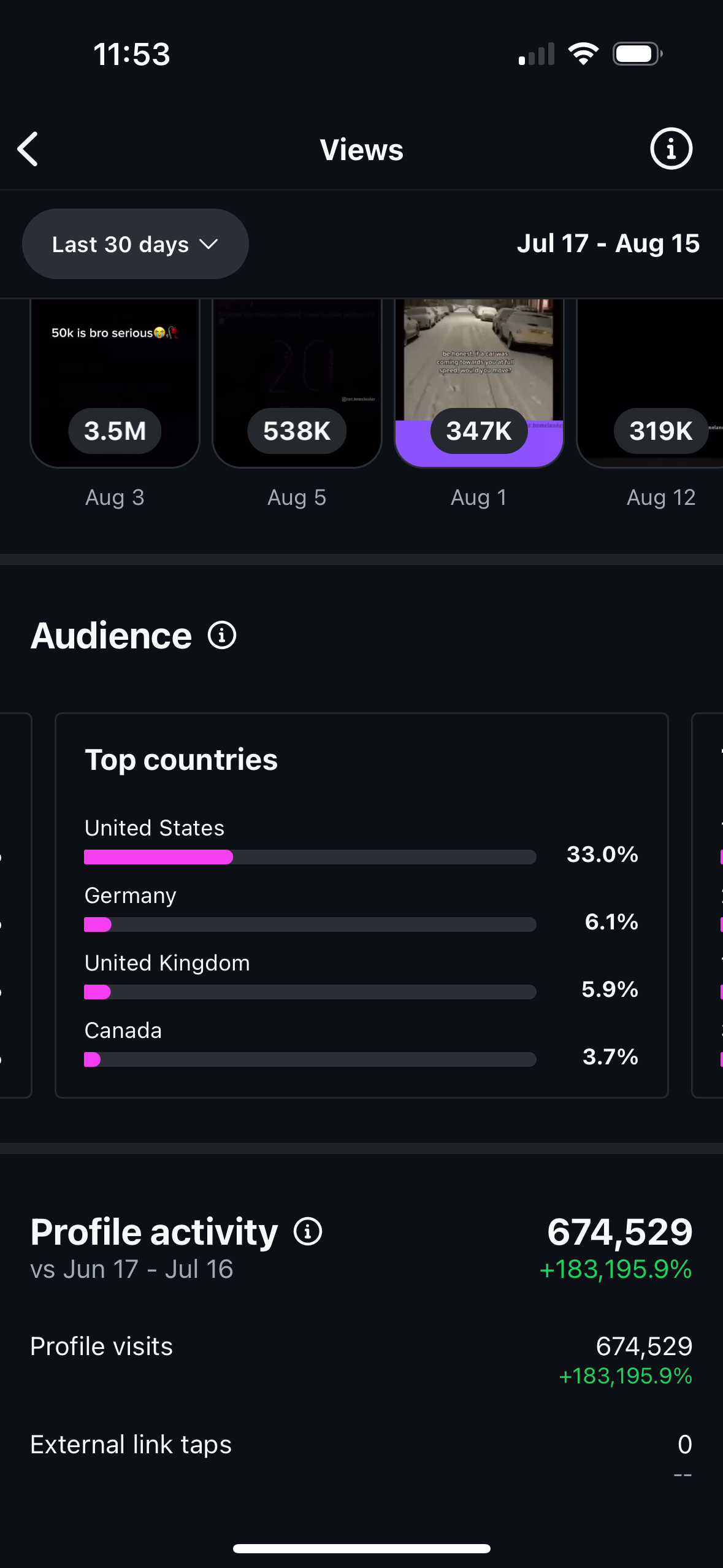723x1568 pixels.
Task: Tap the Profile activity info icon
Action: pos(308,1232)
